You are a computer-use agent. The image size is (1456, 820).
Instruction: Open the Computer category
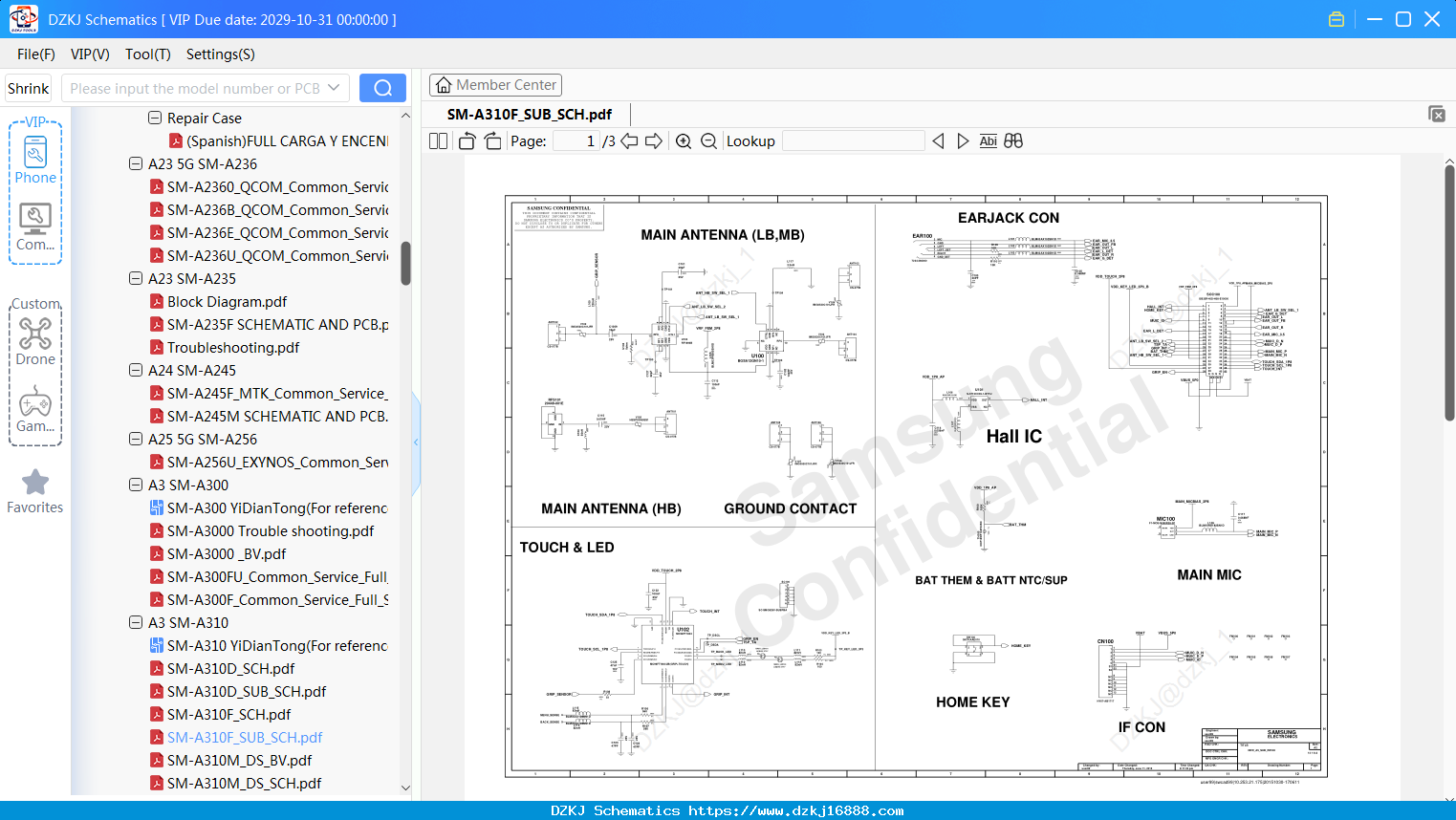(35, 227)
